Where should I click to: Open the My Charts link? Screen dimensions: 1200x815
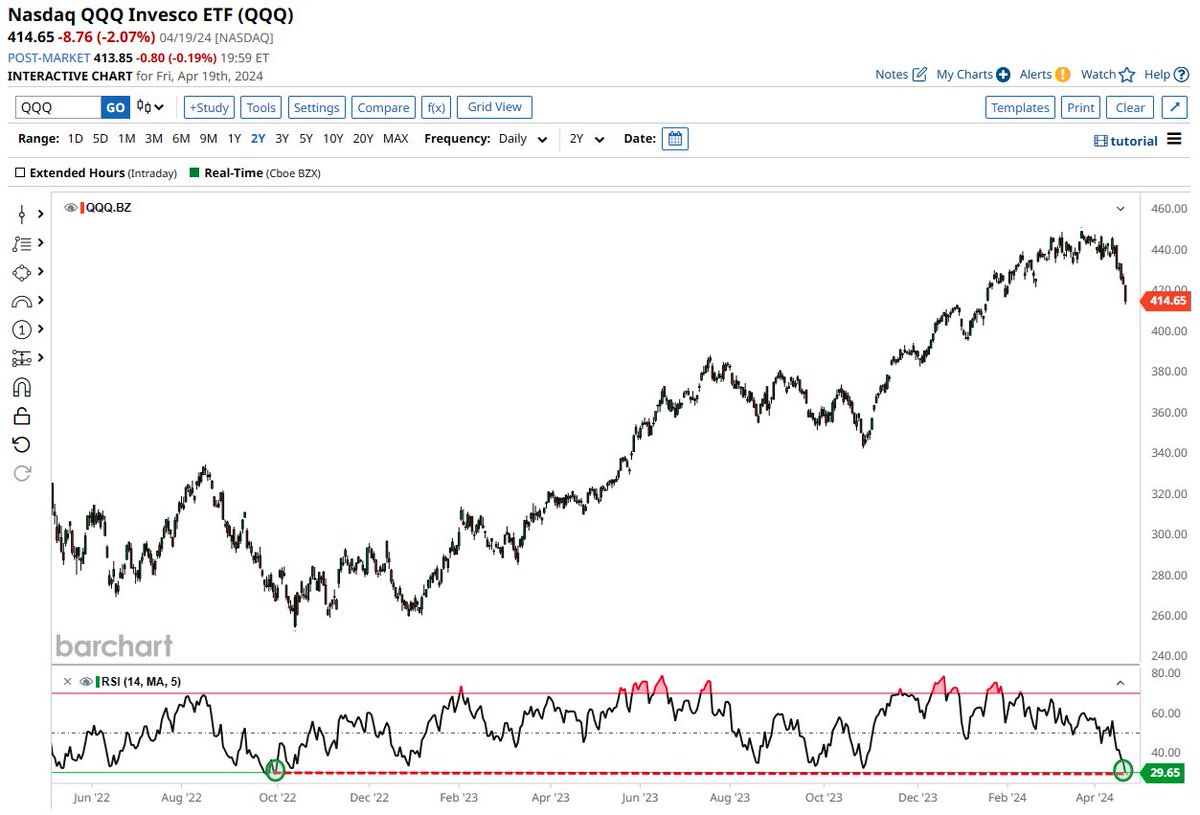click(964, 74)
